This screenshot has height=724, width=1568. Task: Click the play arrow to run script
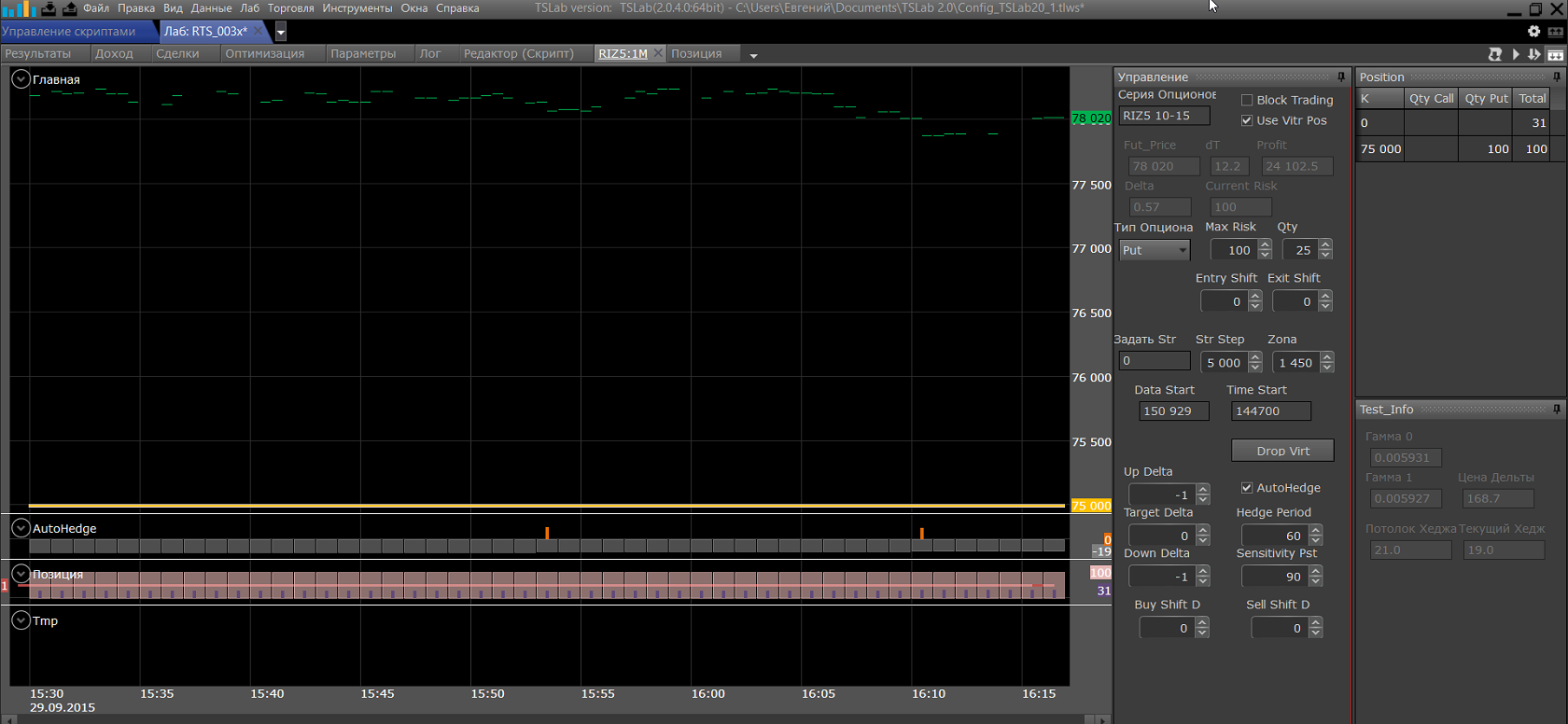pyautogui.click(x=1516, y=54)
